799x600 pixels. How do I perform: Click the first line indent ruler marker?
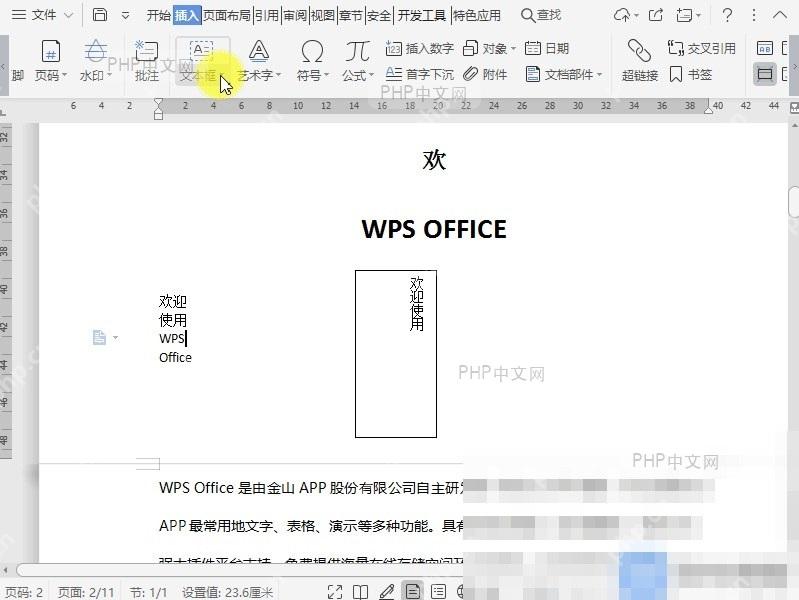158,103
